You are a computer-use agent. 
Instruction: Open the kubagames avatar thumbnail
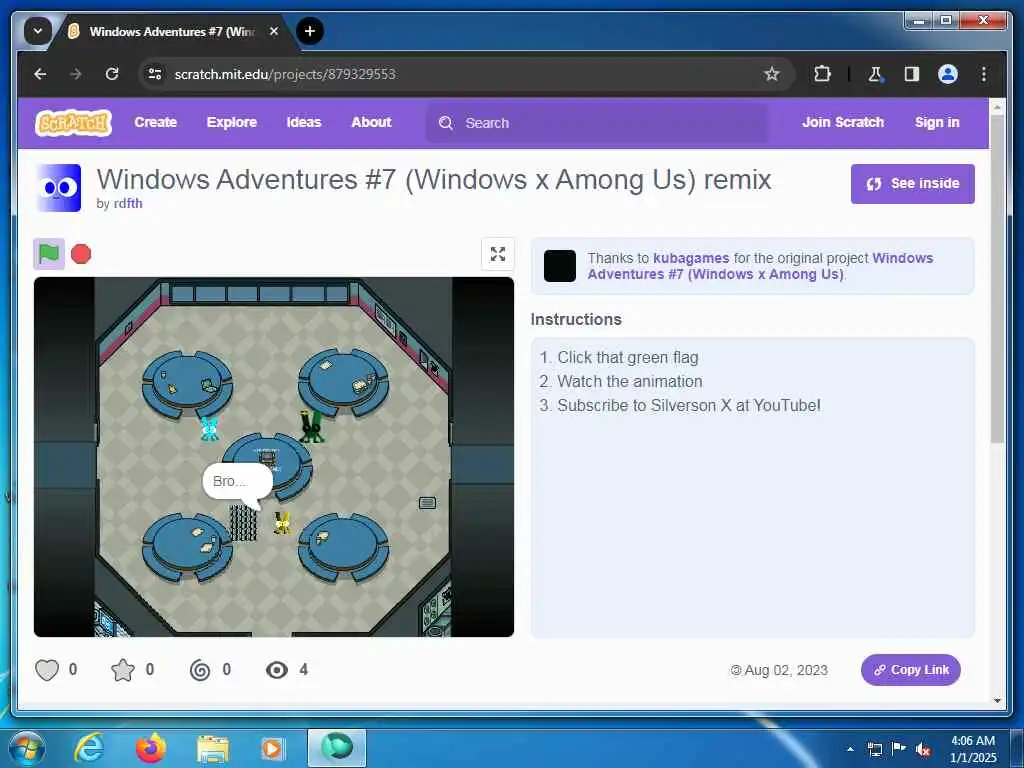(x=560, y=266)
